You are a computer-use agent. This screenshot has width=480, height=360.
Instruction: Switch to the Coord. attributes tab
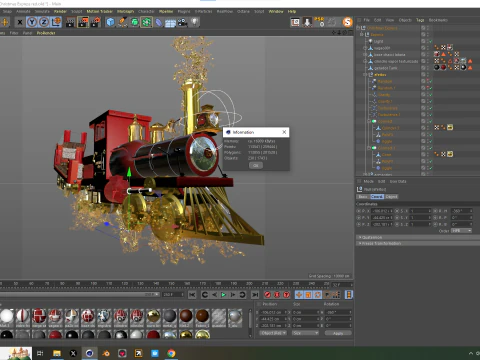[377, 197]
